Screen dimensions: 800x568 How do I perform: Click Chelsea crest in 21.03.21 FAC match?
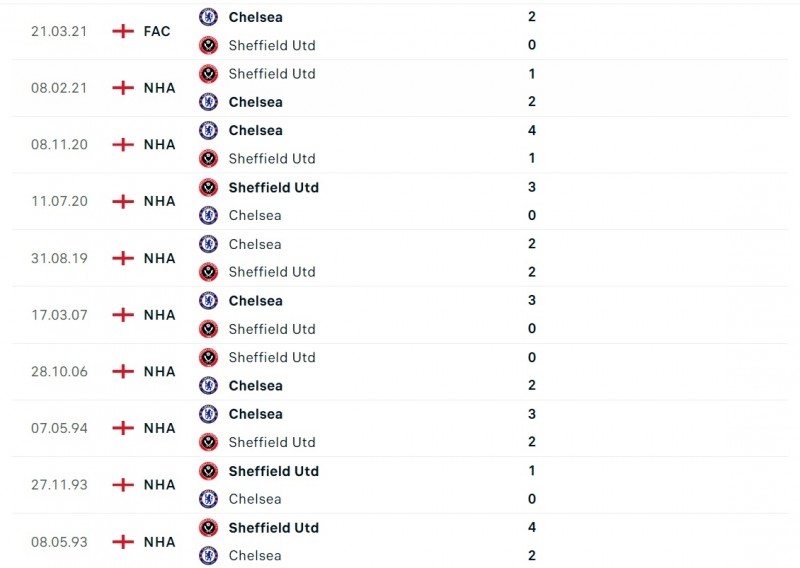point(208,17)
